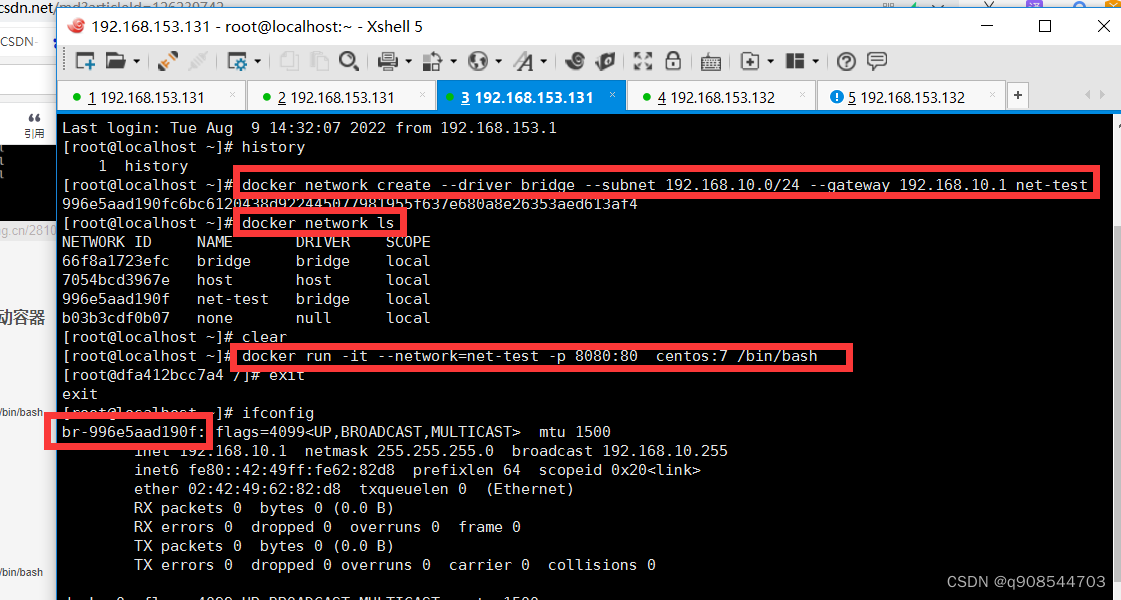This screenshot has width=1121, height=600.
Task: Click the Xshell swirl icon in toolbar
Action: pos(575,62)
